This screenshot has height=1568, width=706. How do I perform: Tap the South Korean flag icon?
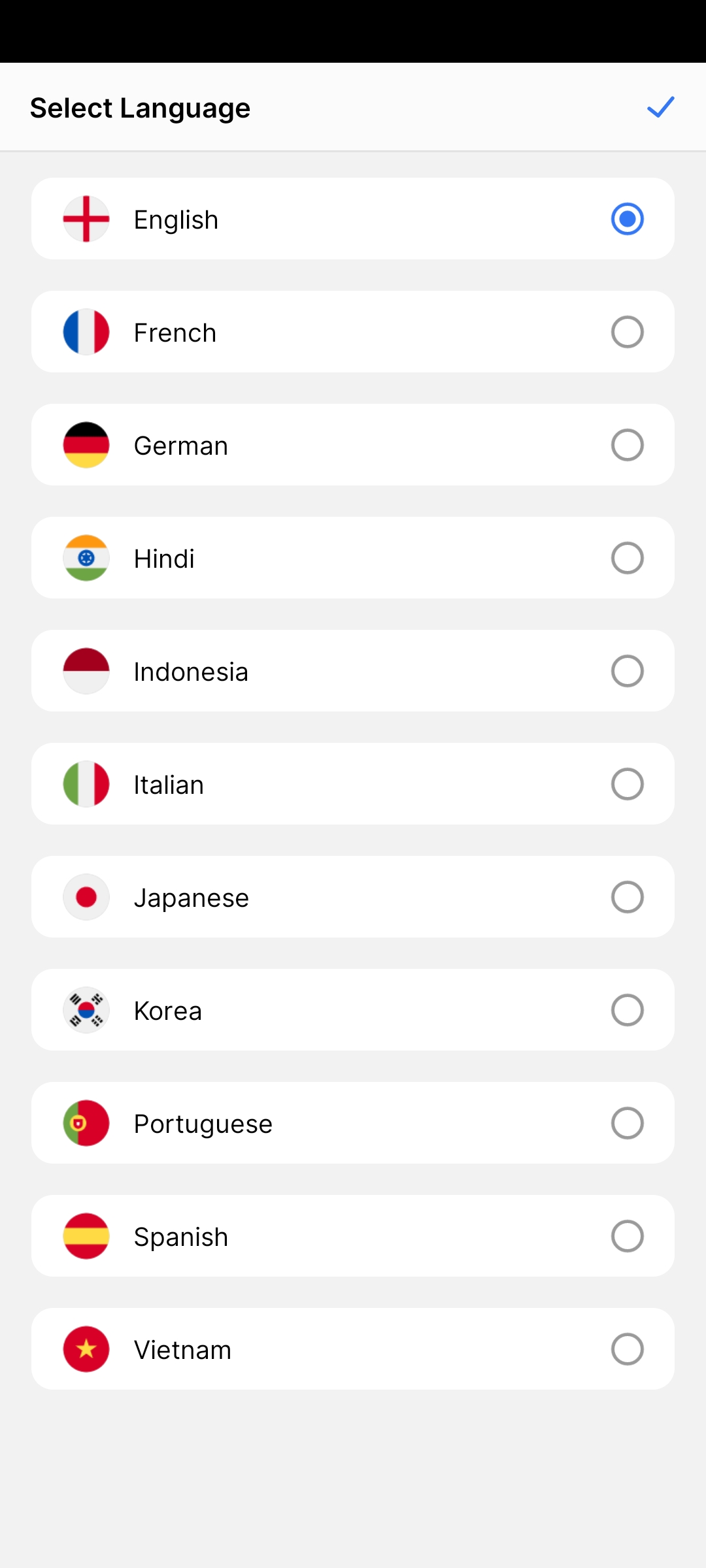pos(86,1010)
